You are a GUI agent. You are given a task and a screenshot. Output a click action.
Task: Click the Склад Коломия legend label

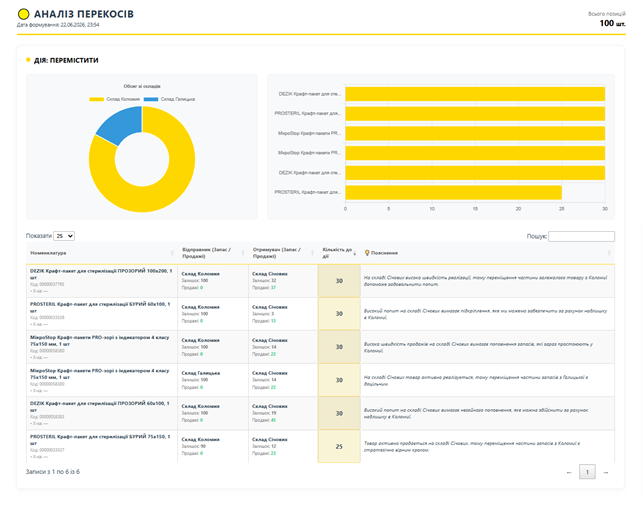pyautogui.click(x=123, y=99)
